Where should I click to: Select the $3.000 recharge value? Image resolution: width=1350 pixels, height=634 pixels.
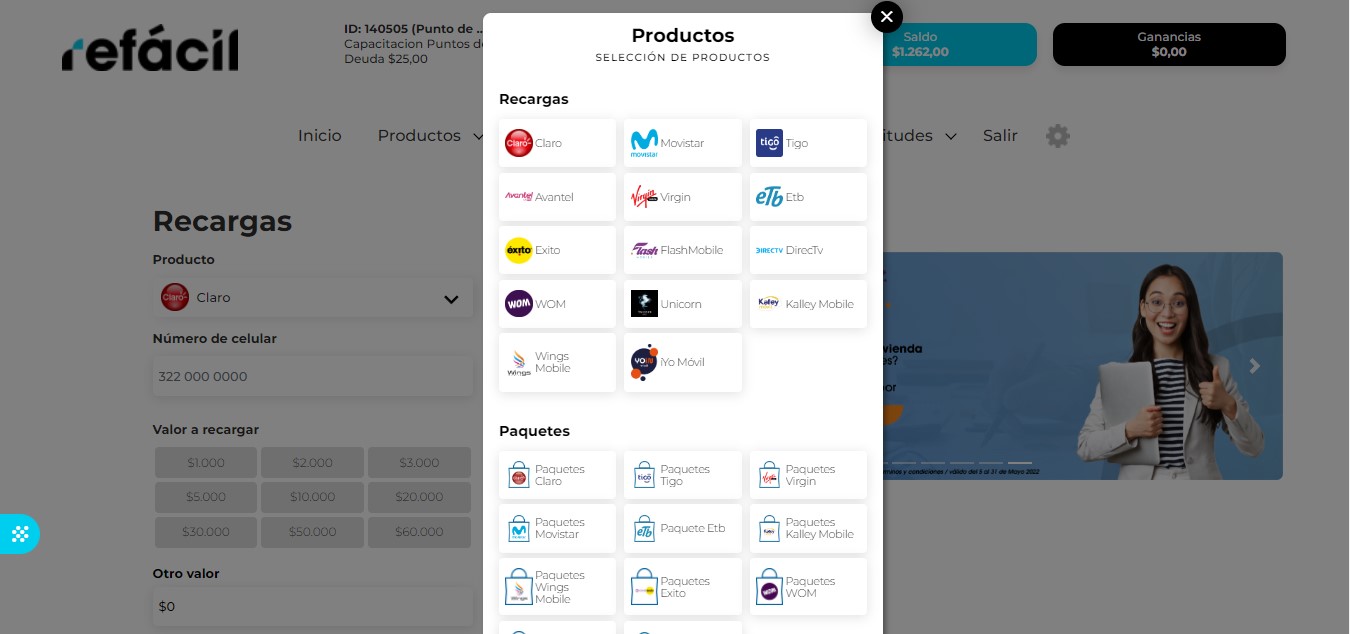coord(419,463)
